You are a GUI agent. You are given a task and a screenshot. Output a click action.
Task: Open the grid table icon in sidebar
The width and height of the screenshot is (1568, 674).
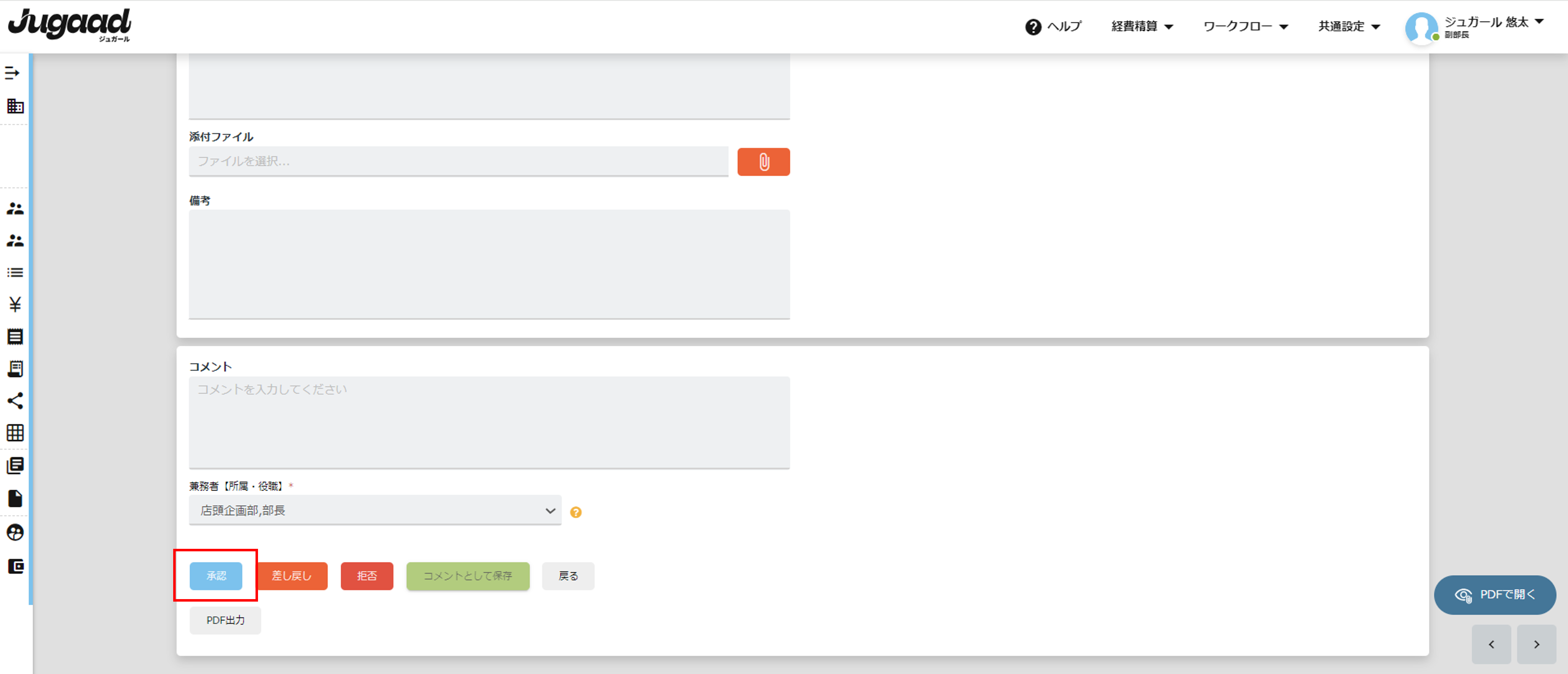click(15, 433)
